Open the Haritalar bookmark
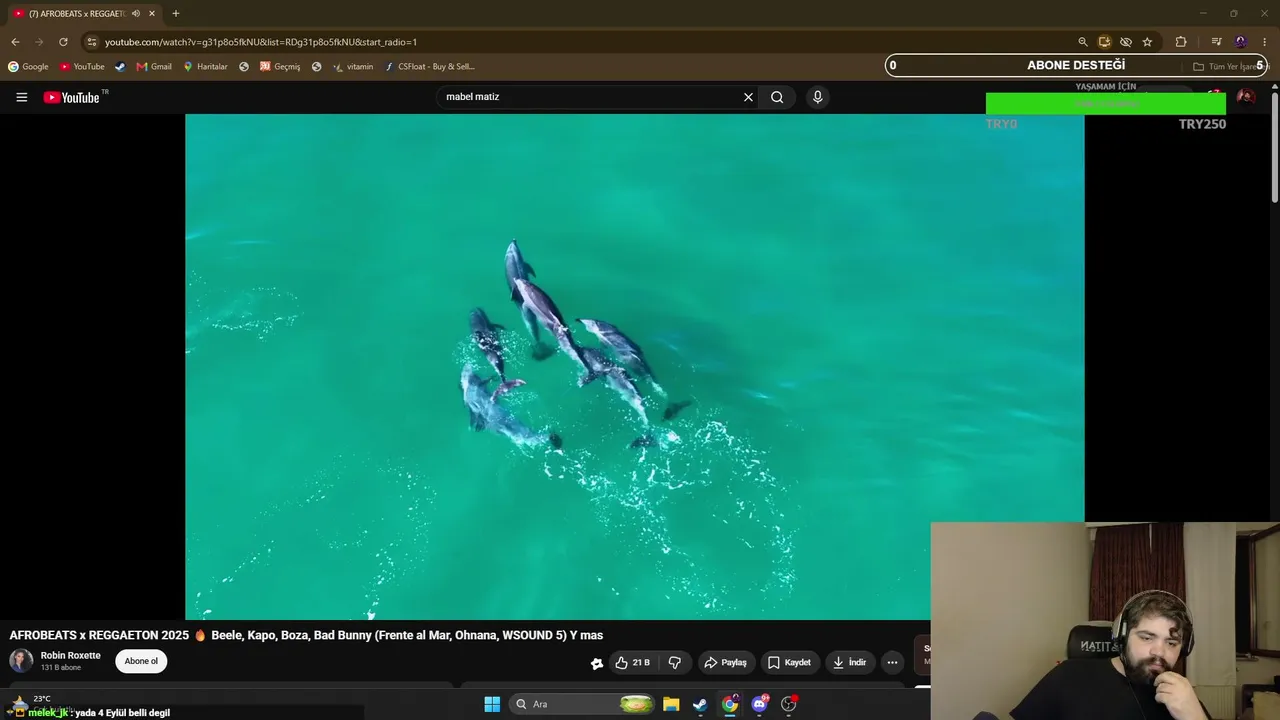 205,67
